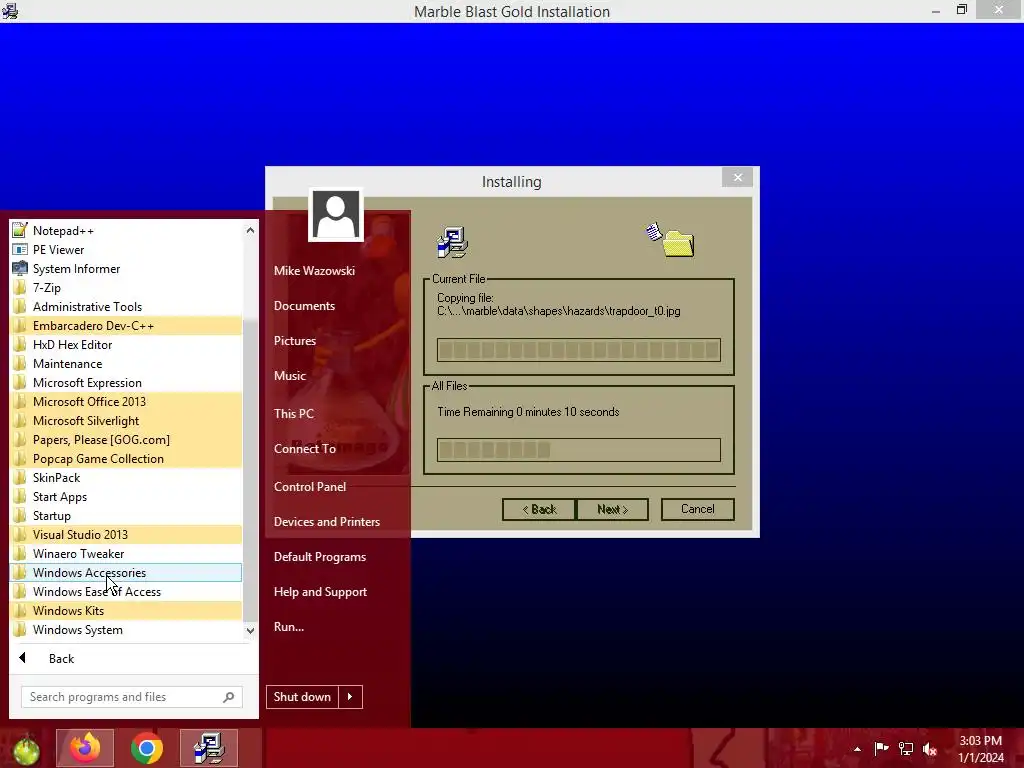The image size is (1024, 768).
Task: Close the Installing dialog
Action: click(737, 177)
